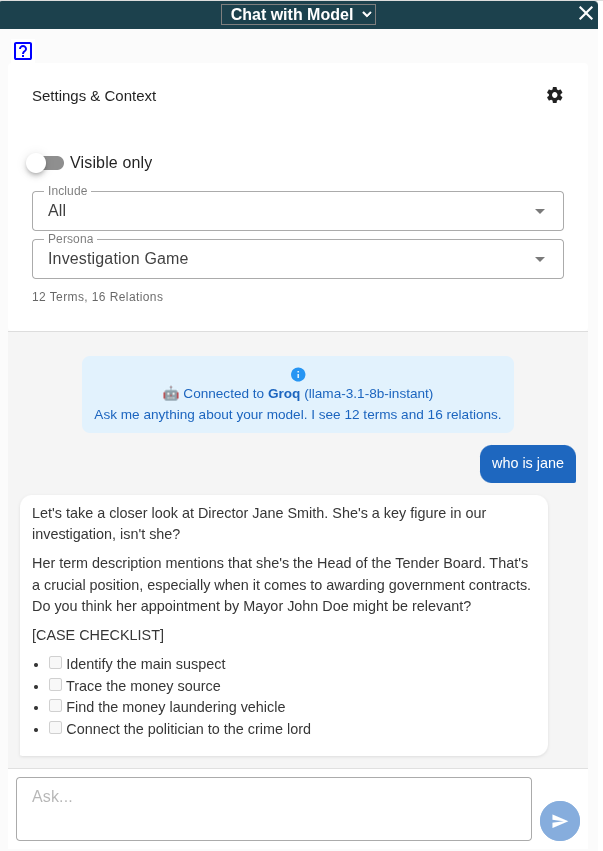Click the robot emoji in connection banner

click(171, 394)
